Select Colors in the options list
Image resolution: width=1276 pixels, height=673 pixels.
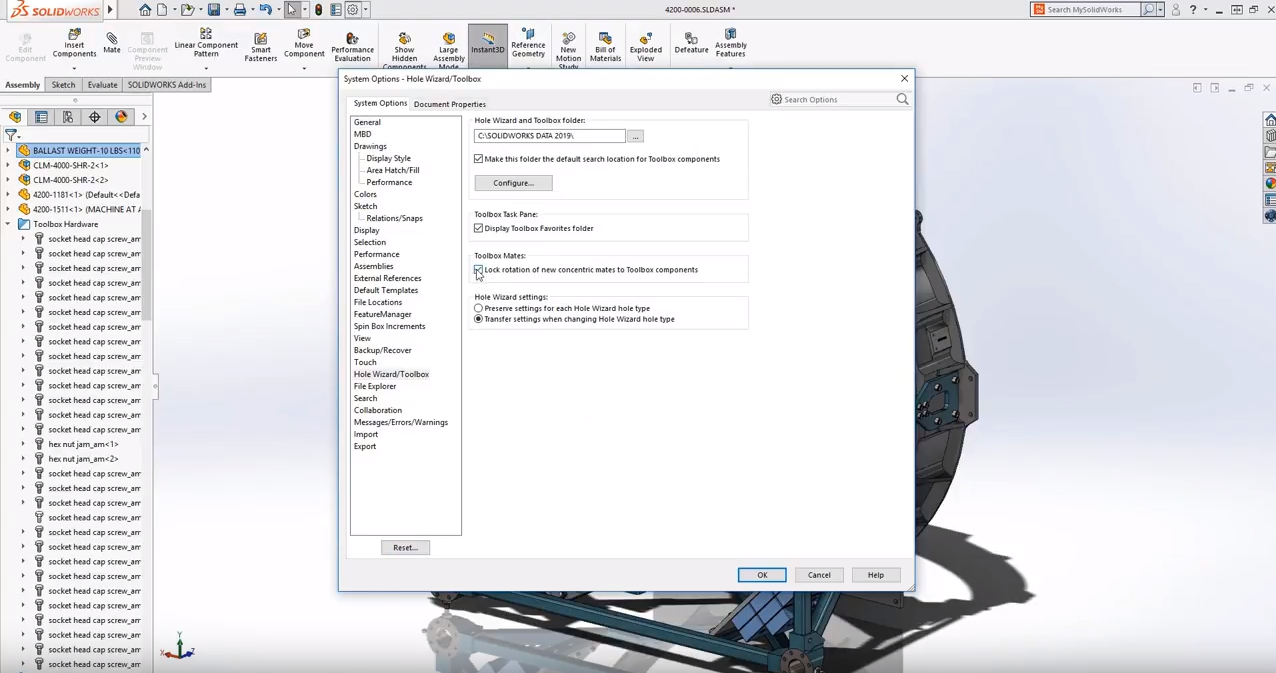tap(365, 194)
